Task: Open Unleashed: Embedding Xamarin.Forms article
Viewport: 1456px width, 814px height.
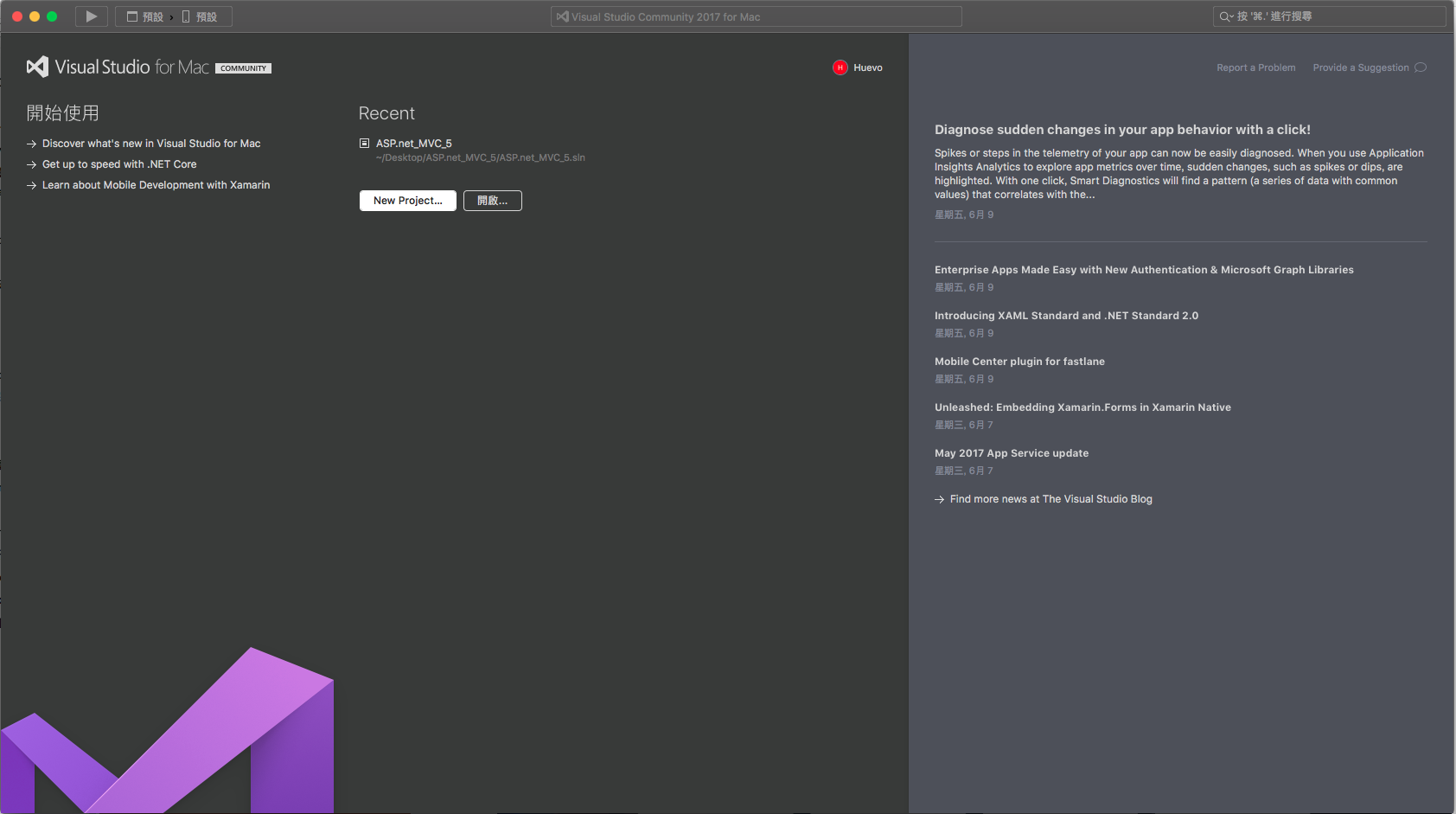Action: coord(1082,407)
